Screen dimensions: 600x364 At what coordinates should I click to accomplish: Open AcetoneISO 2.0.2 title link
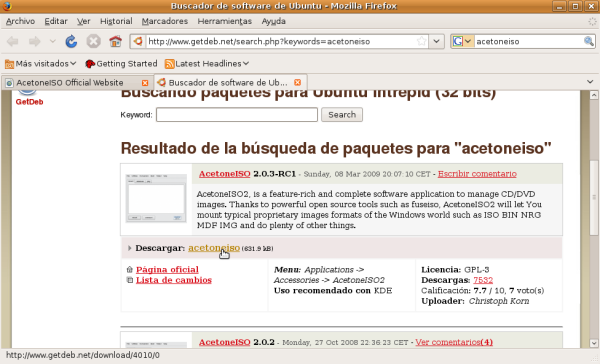(x=225, y=342)
